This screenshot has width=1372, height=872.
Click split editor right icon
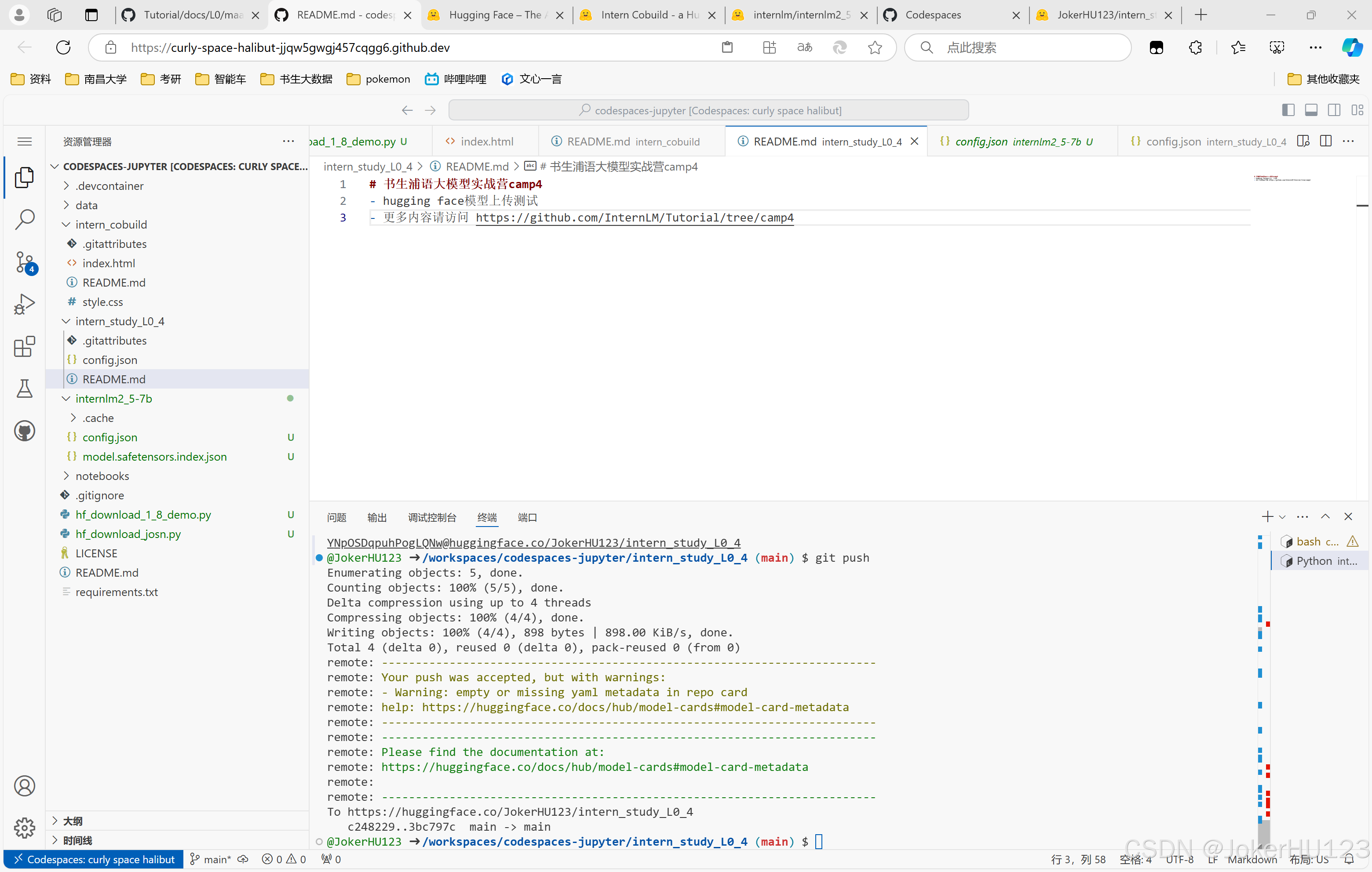[x=1325, y=141]
